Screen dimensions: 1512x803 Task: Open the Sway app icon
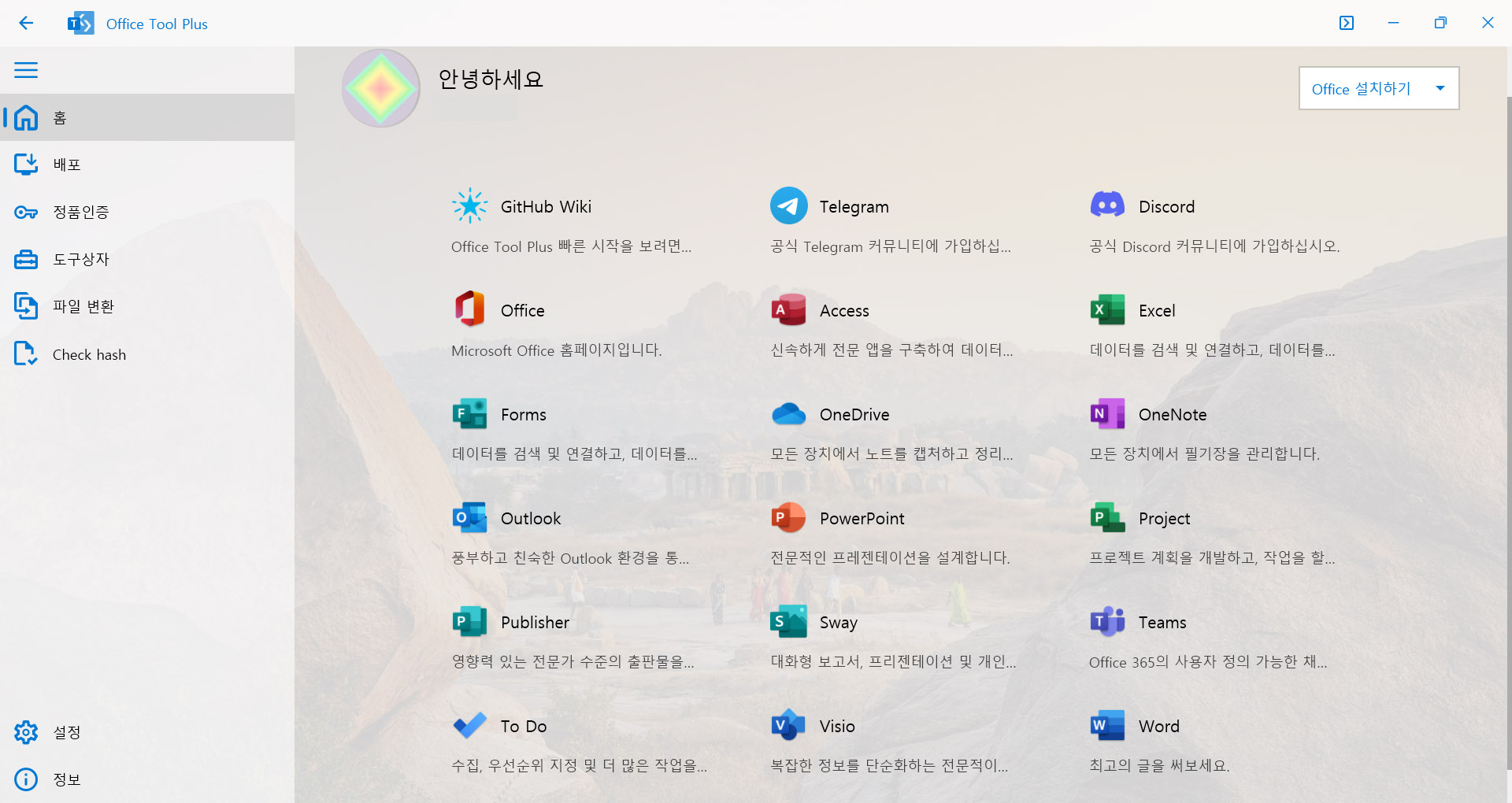(x=789, y=621)
